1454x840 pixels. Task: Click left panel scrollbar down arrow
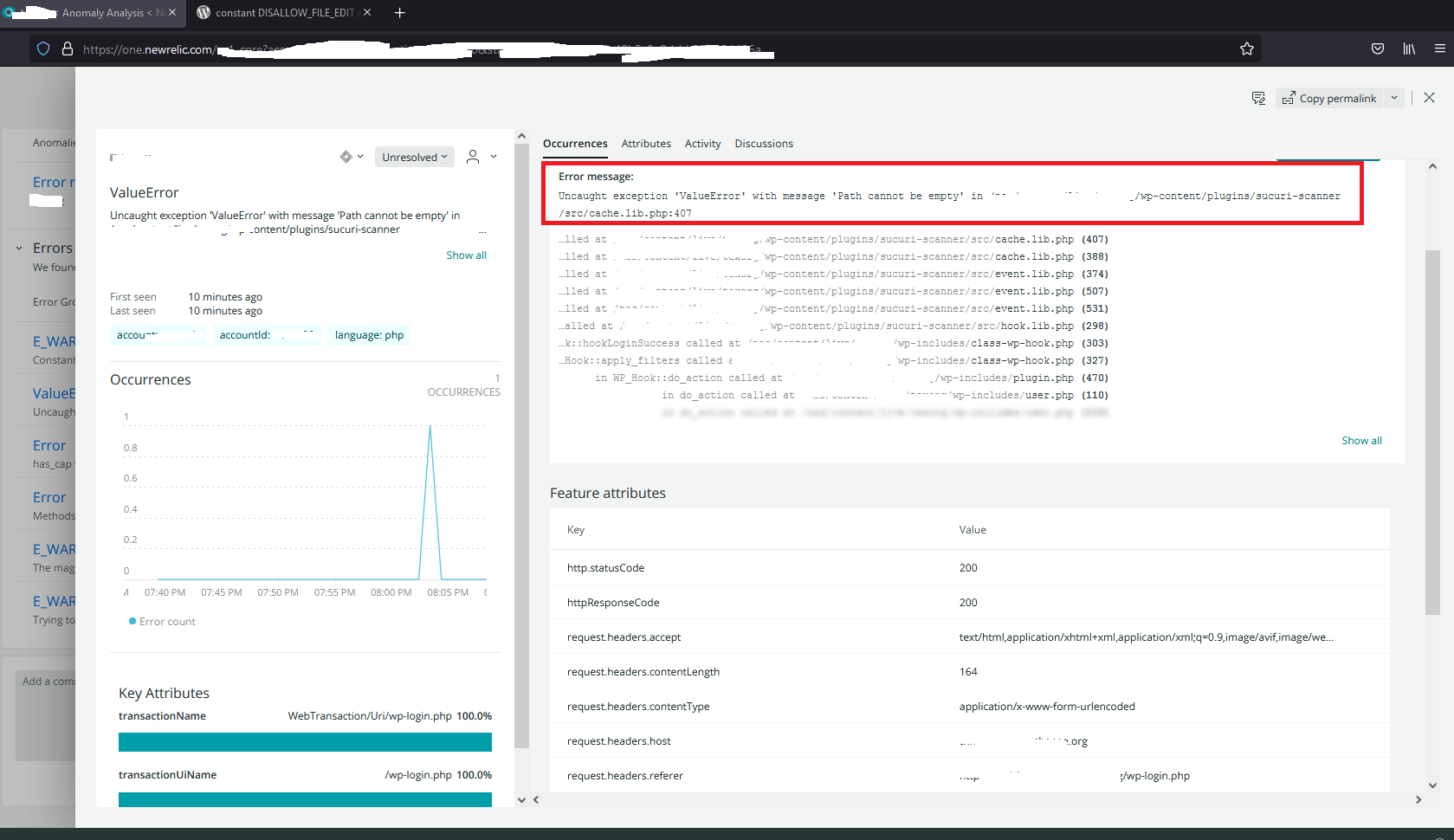click(x=521, y=799)
